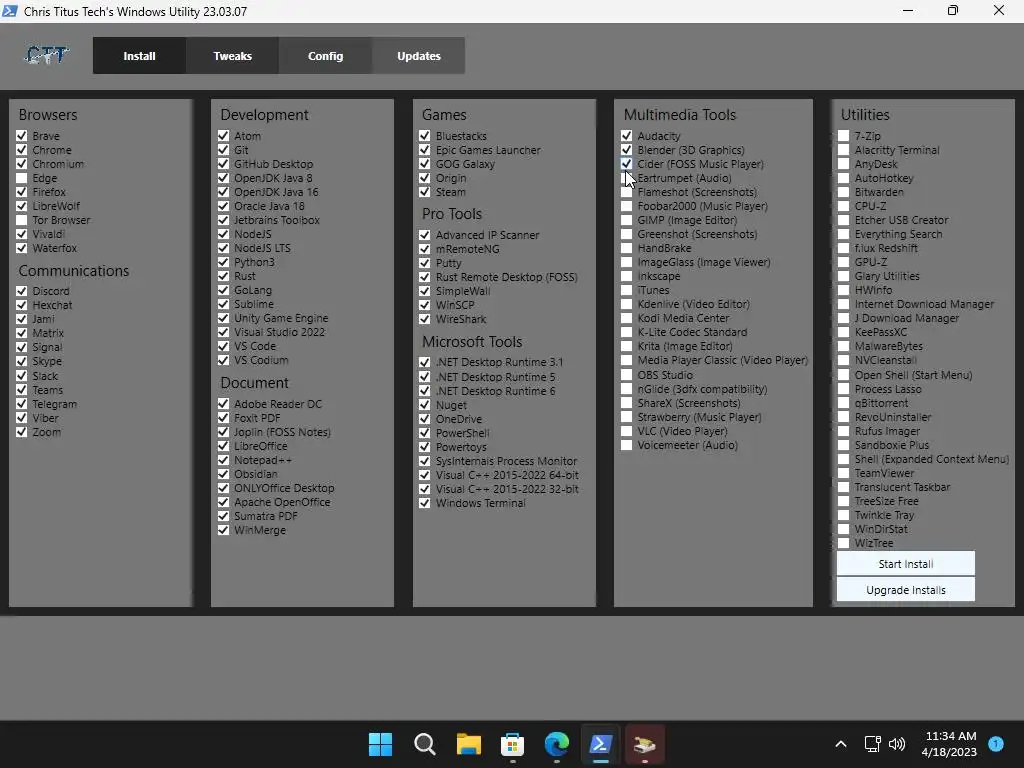Uncheck the Zoom checkbox

(x=22, y=432)
